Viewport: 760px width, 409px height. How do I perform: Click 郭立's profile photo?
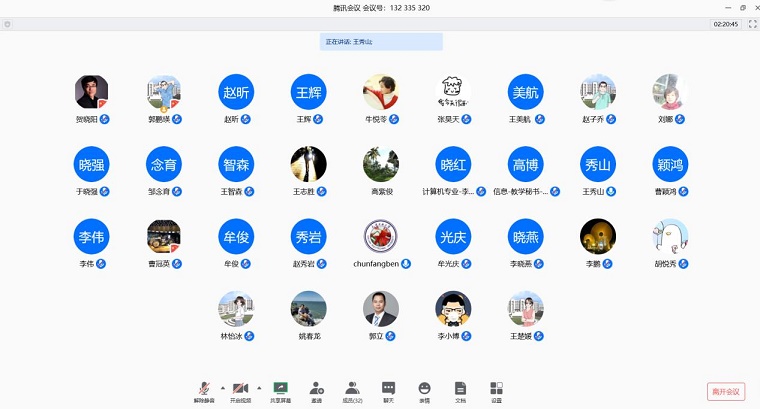[x=380, y=309]
